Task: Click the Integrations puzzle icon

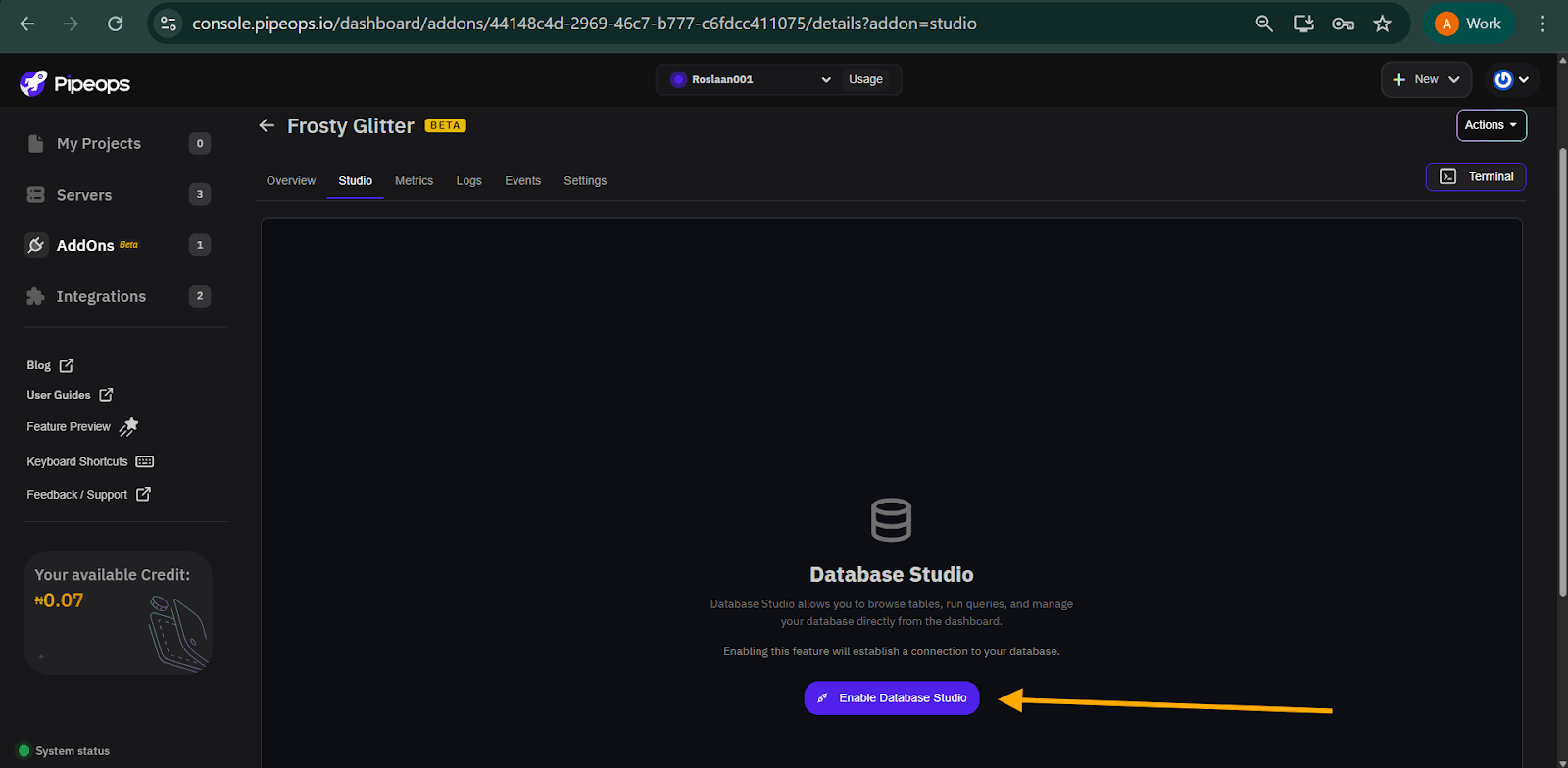Action: (x=36, y=296)
